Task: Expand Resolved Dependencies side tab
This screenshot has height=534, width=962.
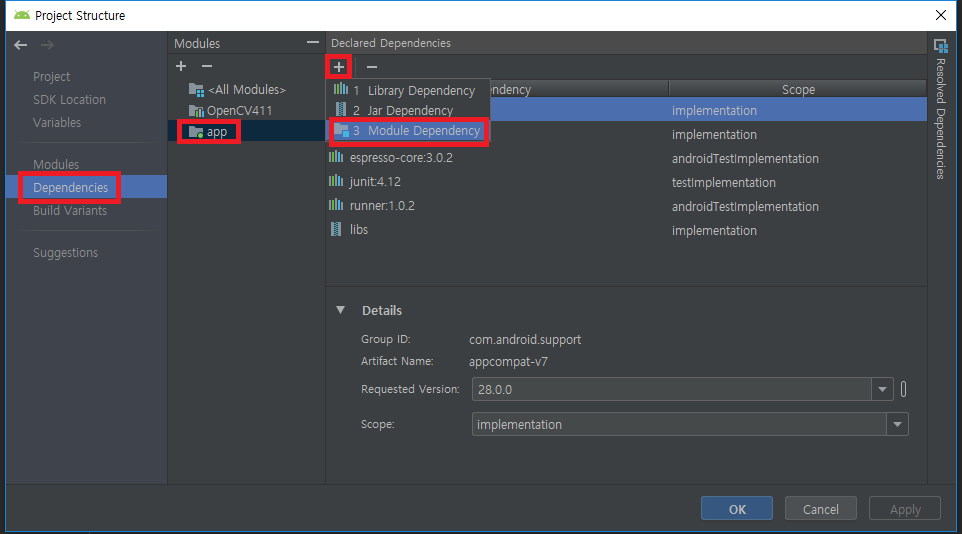Action: tap(941, 118)
